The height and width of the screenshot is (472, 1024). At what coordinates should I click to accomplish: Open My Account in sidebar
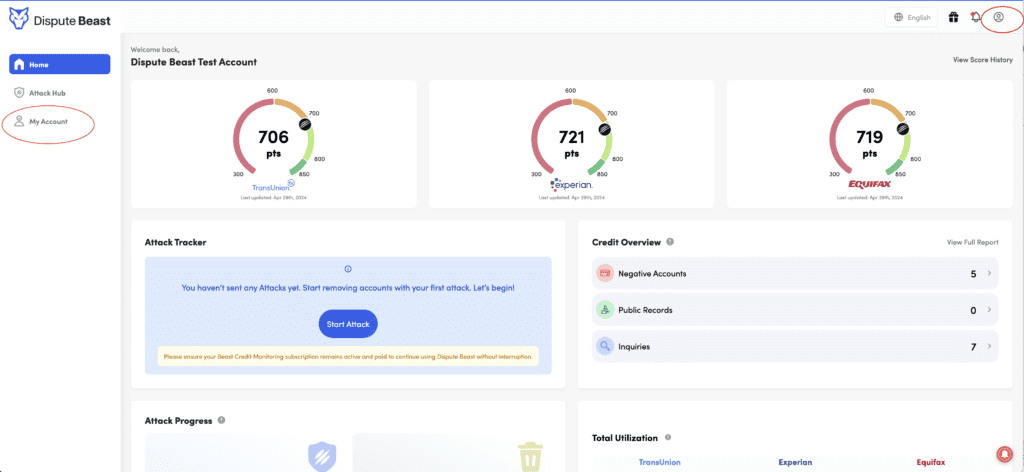pos(48,121)
